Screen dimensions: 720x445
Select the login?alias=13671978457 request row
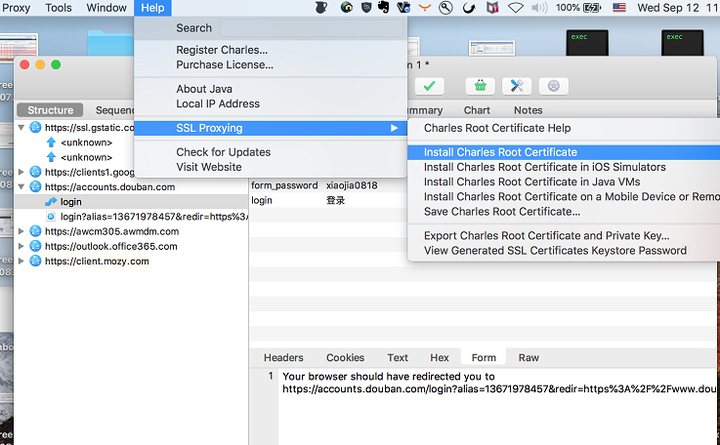pos(131,216)
